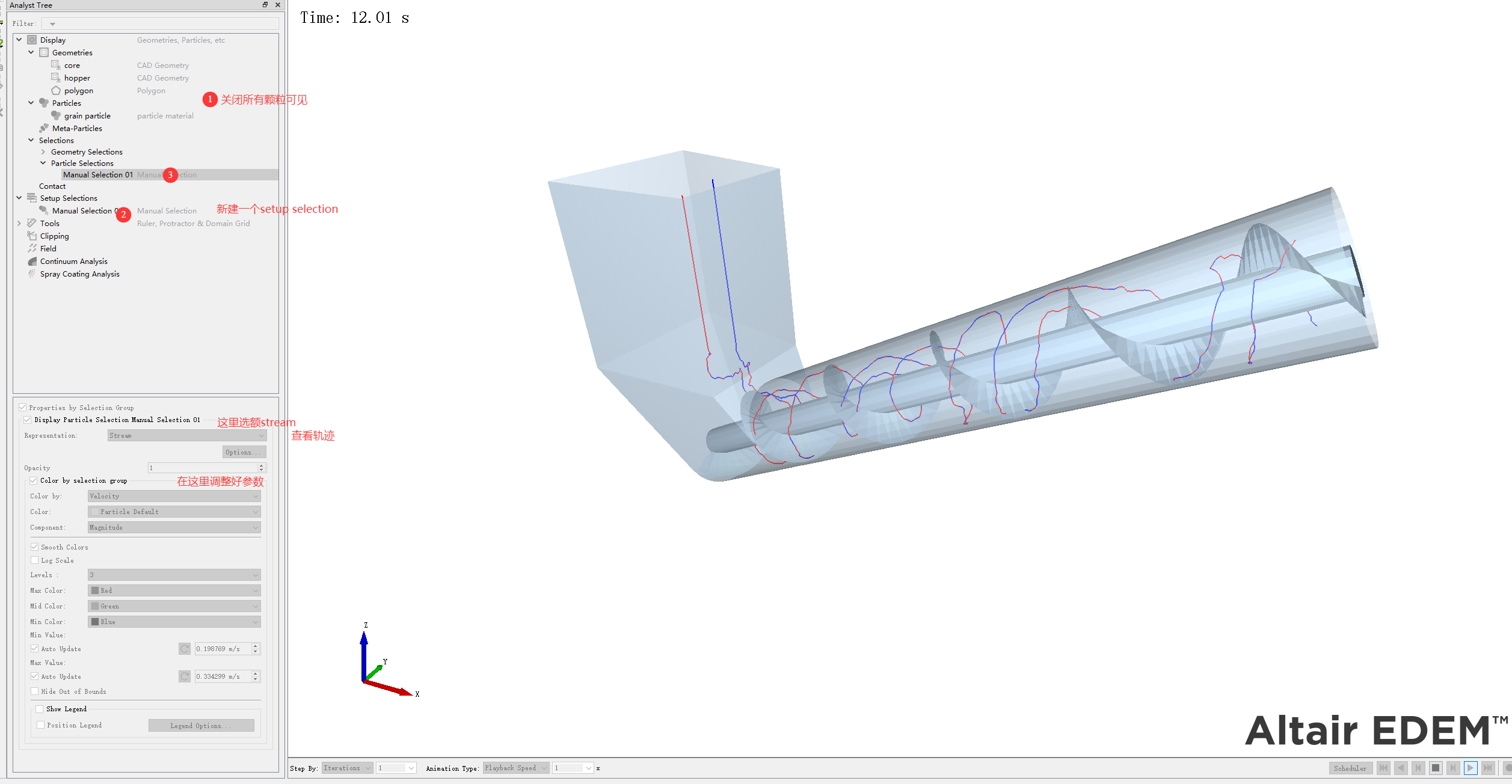Select the Spray Coating Analysis item
Image resolution: width=1512 pixels, height=784 pixels.
point(79,274)
